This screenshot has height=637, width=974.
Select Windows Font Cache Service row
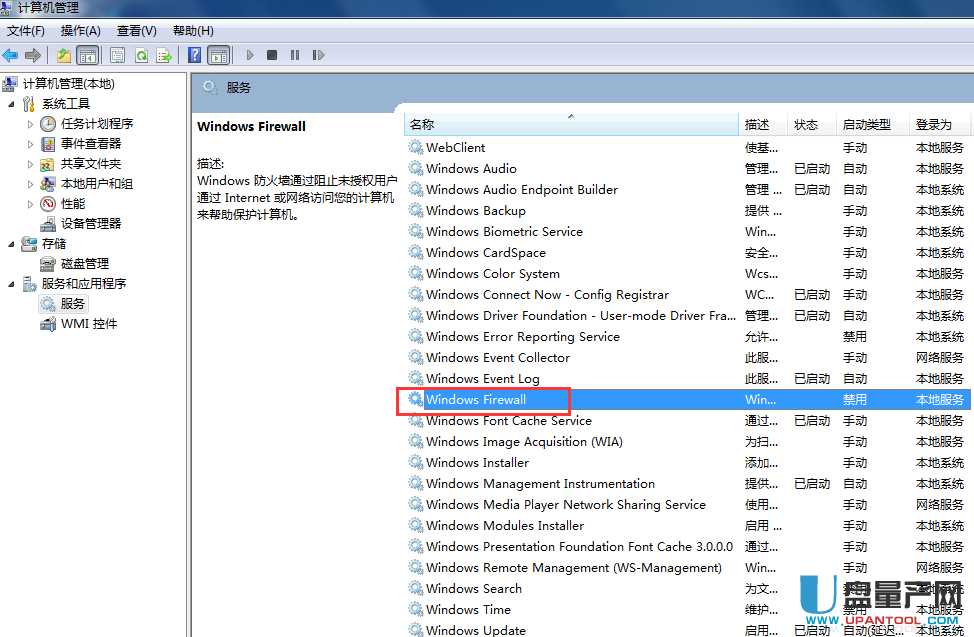click(x=687, y=421)
